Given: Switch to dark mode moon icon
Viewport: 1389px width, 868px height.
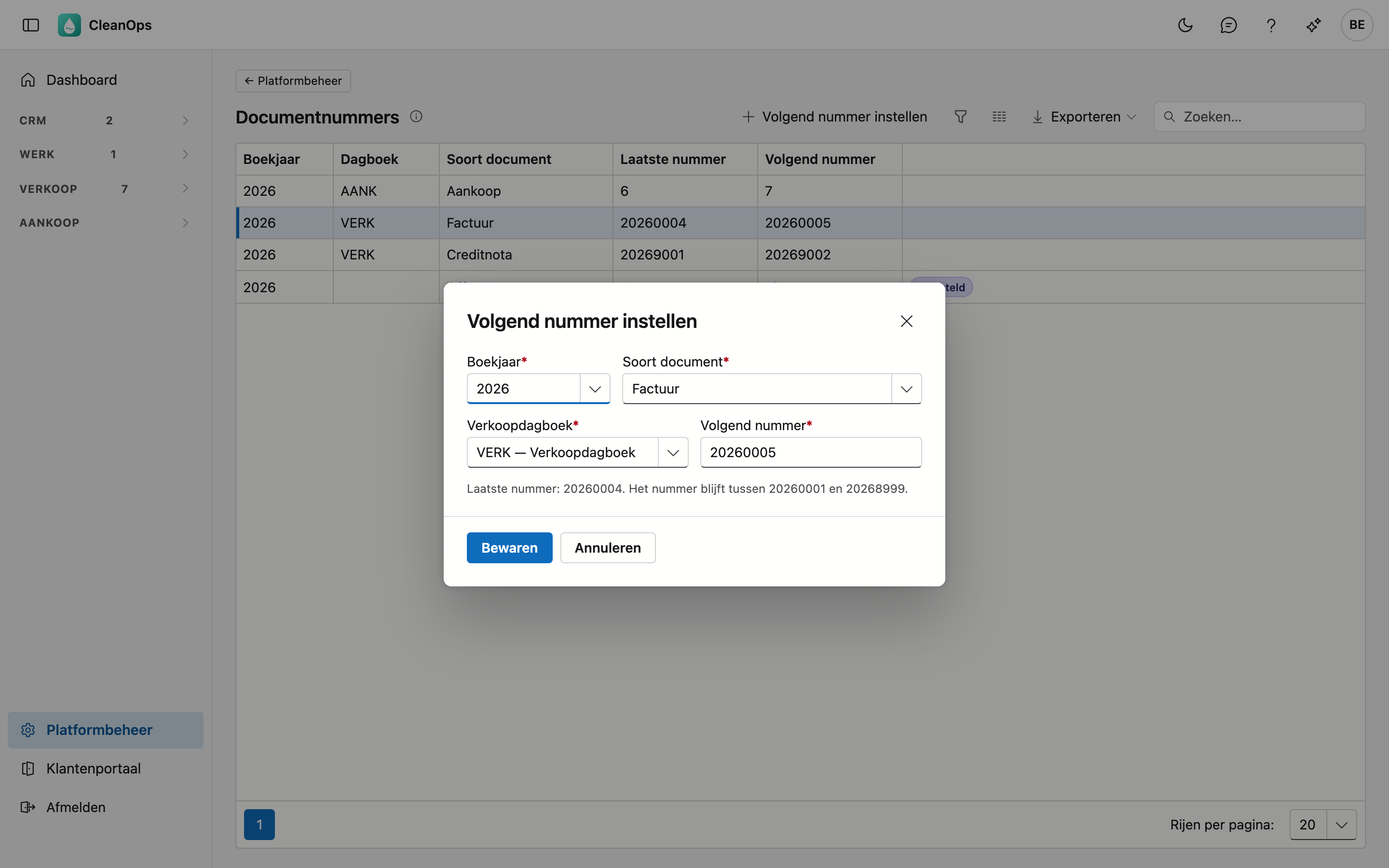Looking at the screenshot, I should coord(1185,25).
